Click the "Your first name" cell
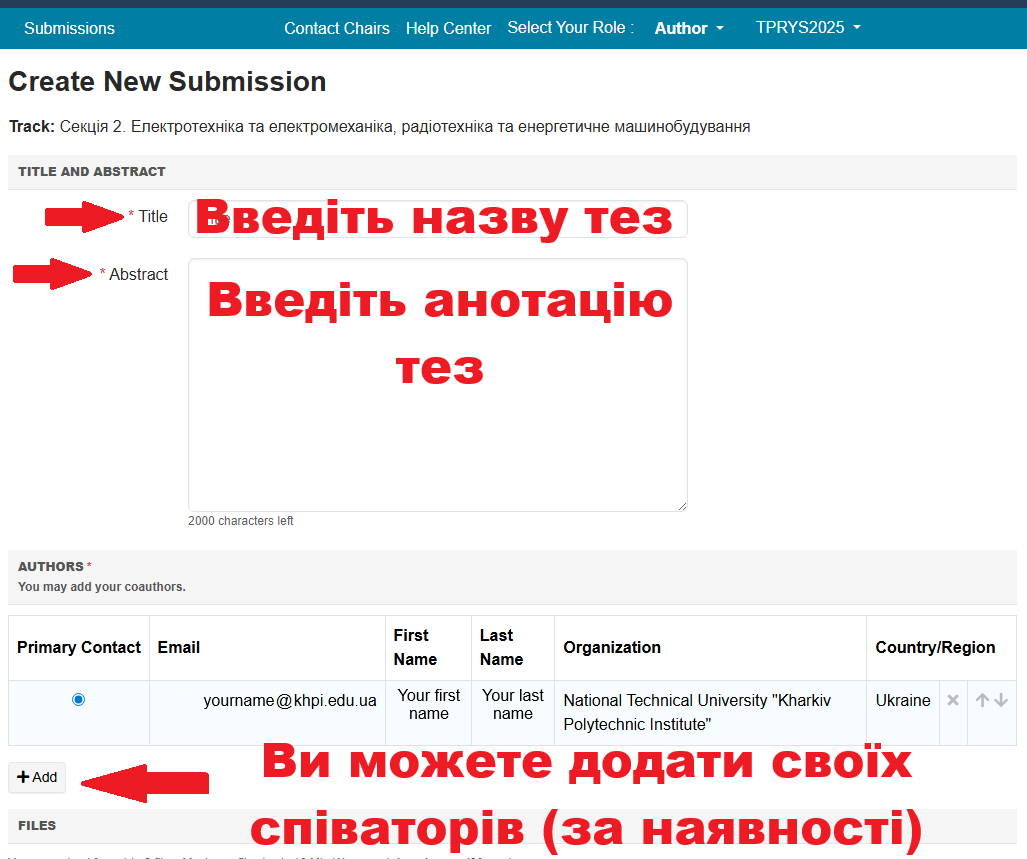 pyautogui.click(x=428, y=704)
